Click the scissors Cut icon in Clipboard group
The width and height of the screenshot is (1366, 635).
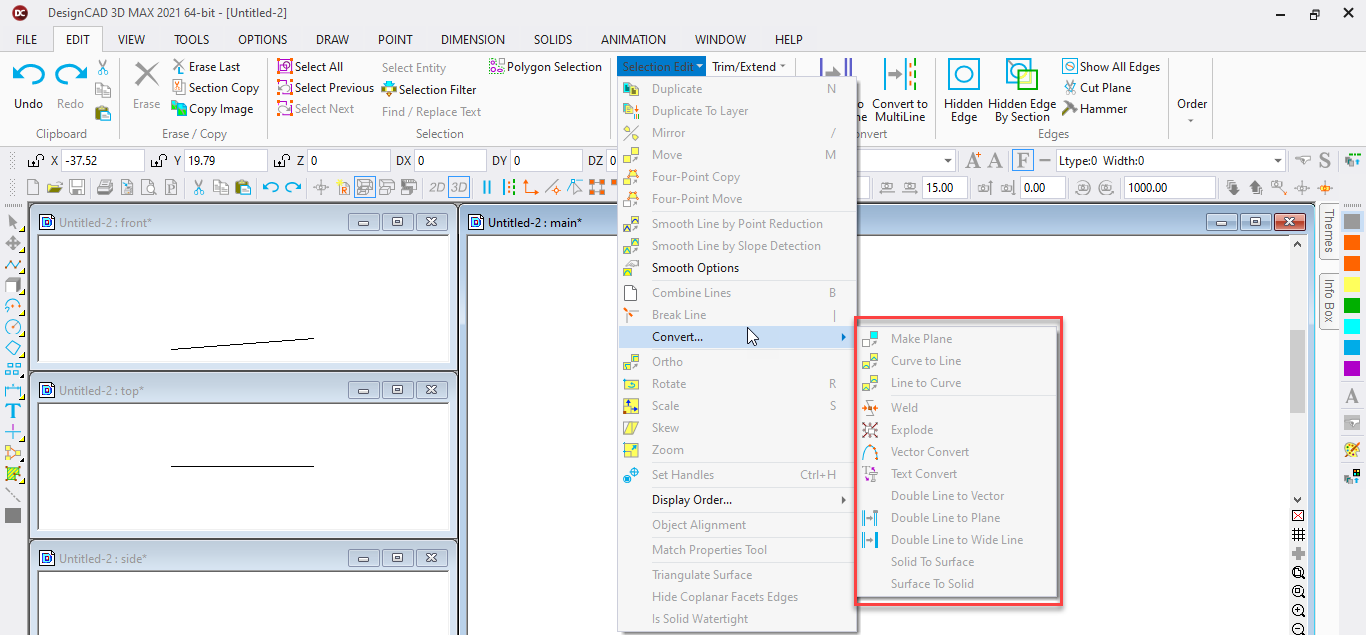coord(102,68)
